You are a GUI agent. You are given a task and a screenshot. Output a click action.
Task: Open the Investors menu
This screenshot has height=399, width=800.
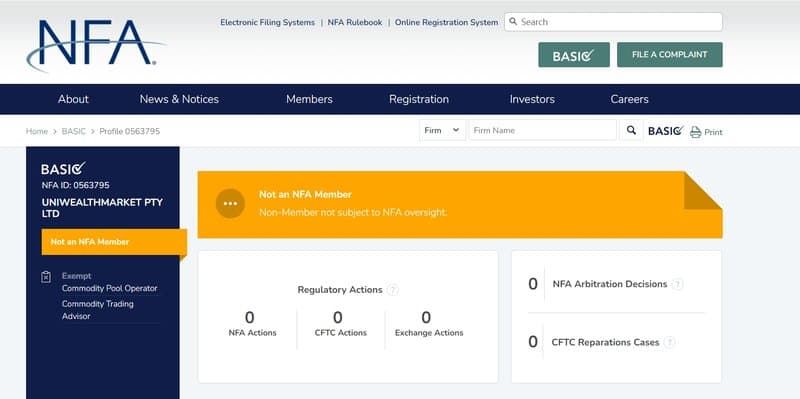pos(532,99)
